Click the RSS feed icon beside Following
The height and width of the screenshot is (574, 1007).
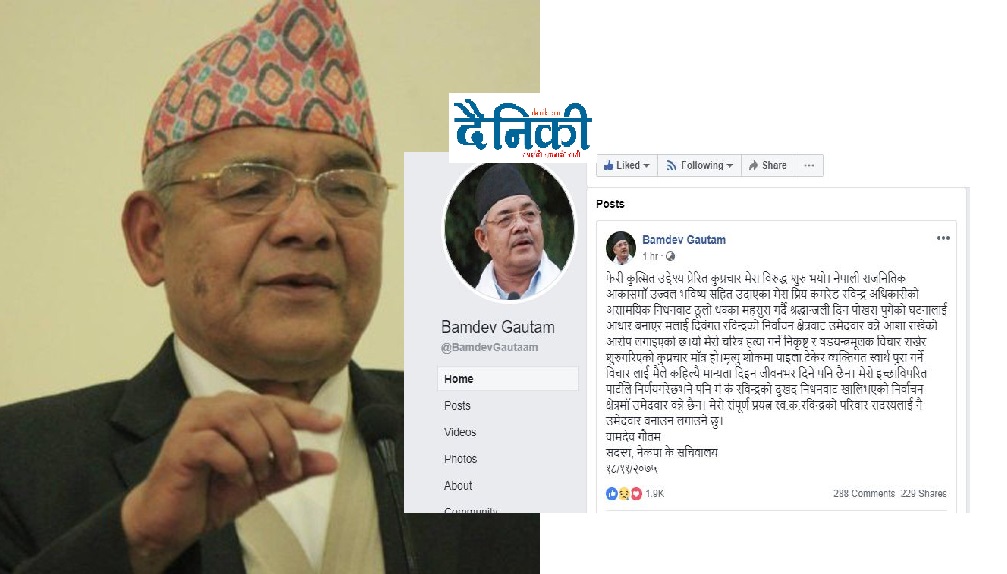(x=672, y=166)
